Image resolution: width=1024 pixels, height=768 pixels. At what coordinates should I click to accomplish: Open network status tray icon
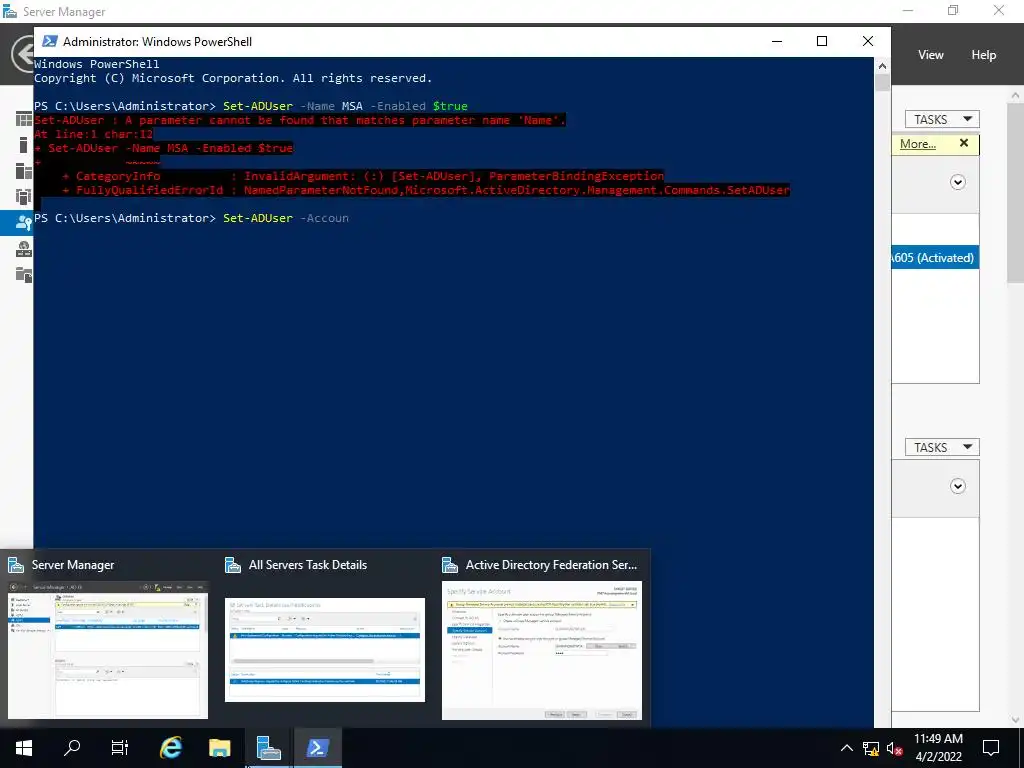pos(871,748)
